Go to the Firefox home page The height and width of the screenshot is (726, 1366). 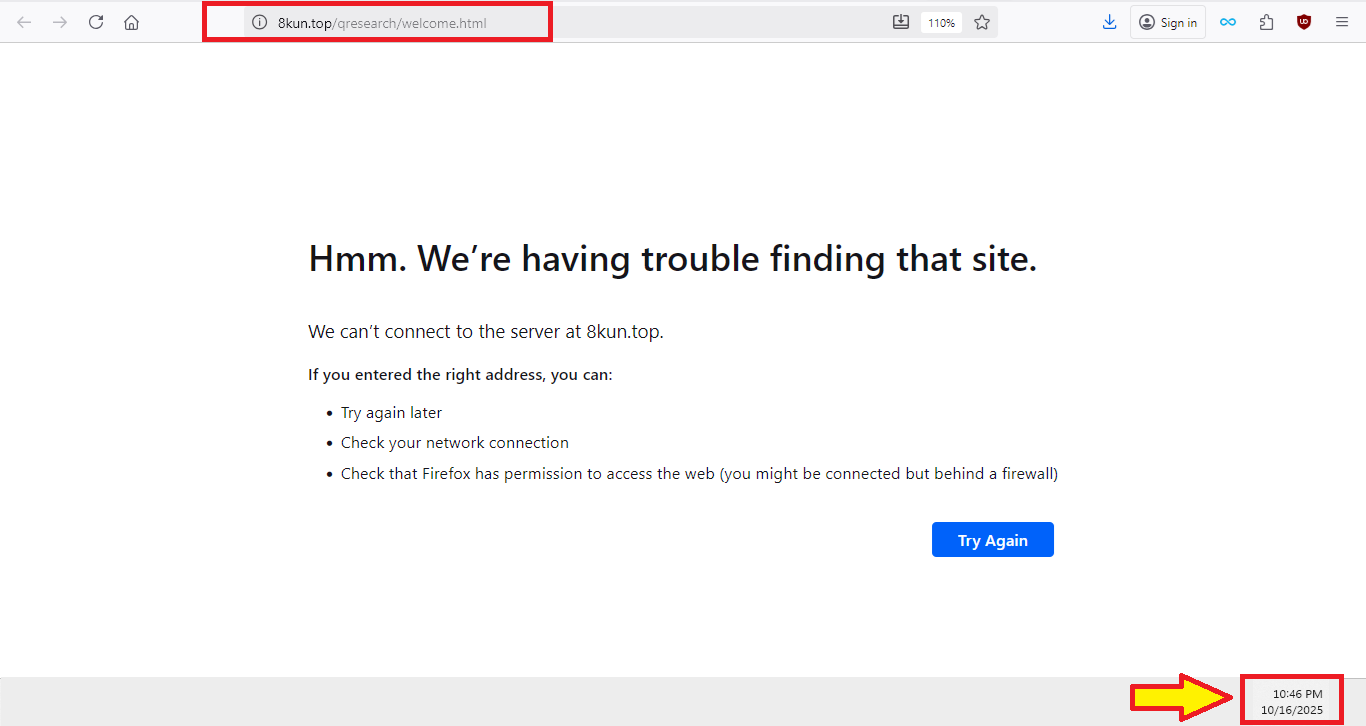coord(132,22)
